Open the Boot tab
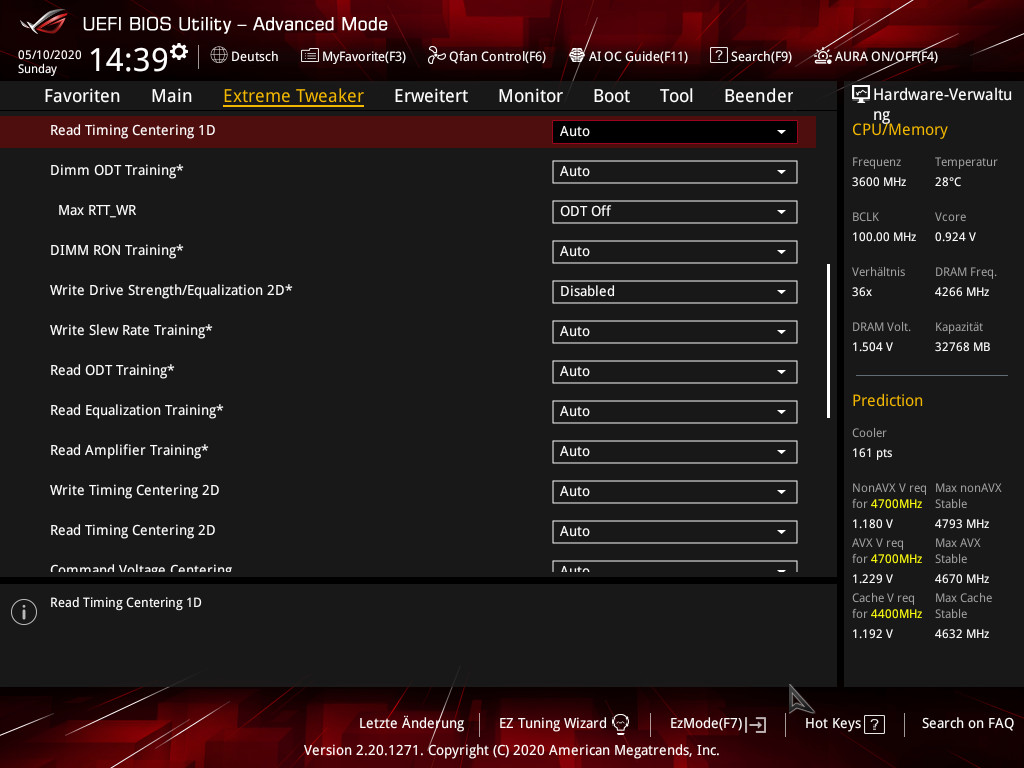Image resolution: width=1024 pixels, height=768 pixels. pos(611,96)
